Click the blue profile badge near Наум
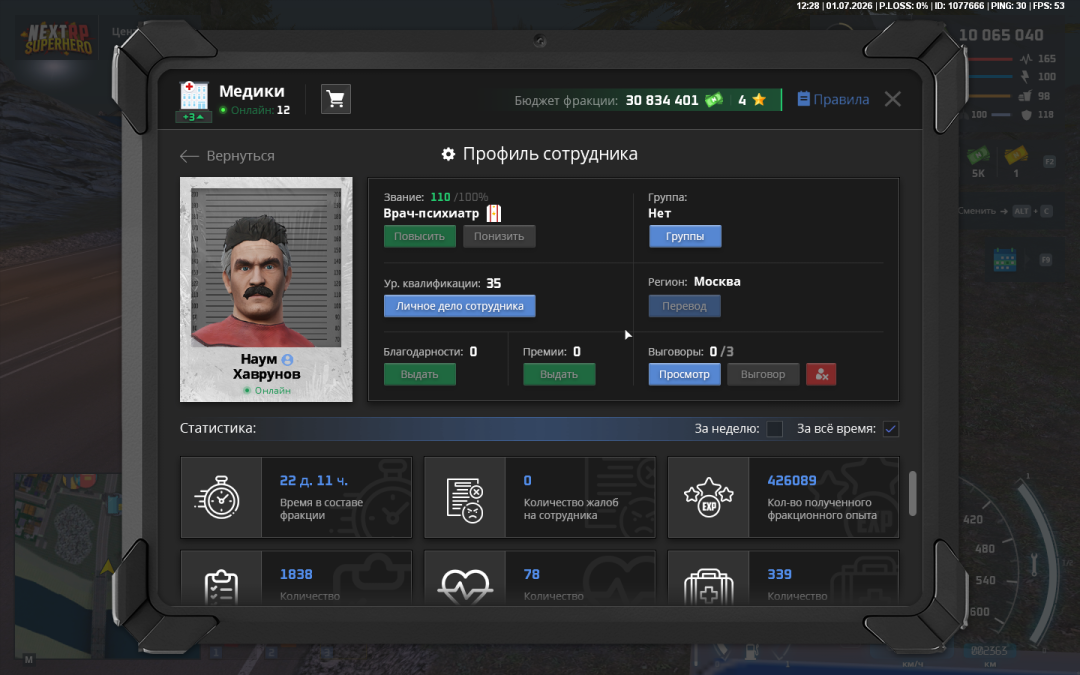This screenshot has width=1080, height=675. pos(287,360)
